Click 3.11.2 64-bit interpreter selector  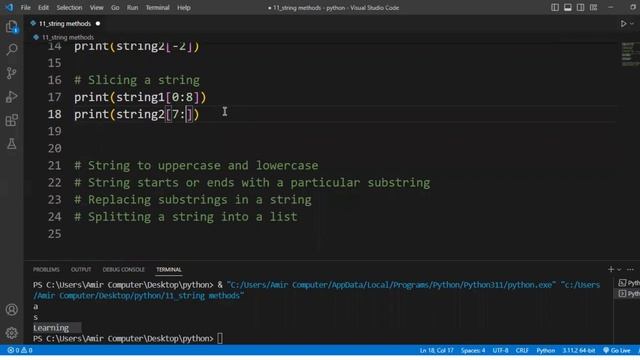coord(578,350)
